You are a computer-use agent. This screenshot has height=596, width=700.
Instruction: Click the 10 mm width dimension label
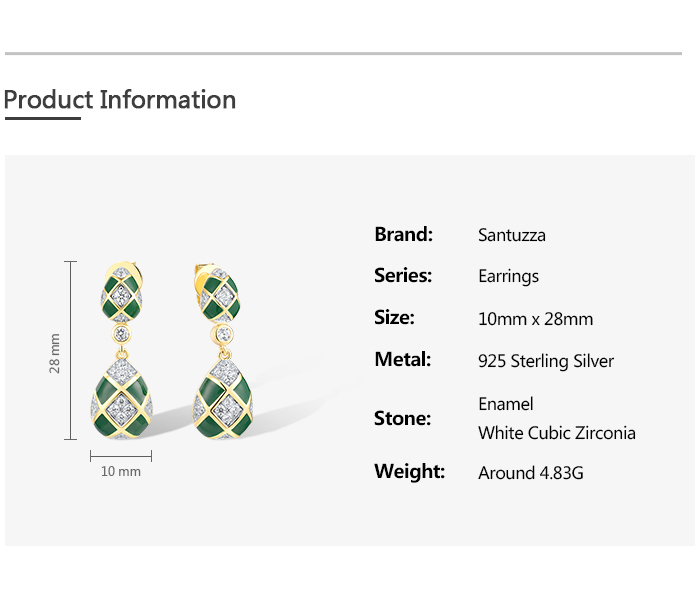pyautogui.click(x=121, y=471)
